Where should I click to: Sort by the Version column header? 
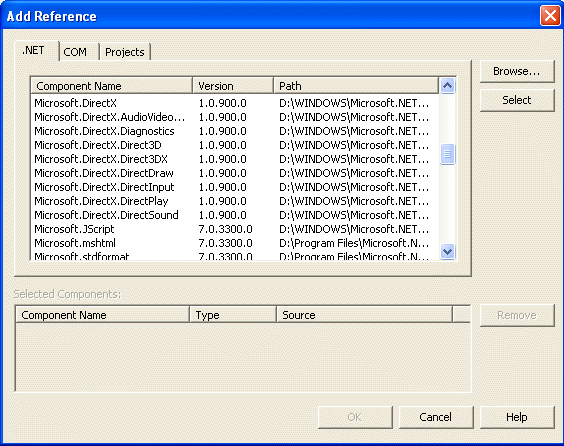(233, 86)
